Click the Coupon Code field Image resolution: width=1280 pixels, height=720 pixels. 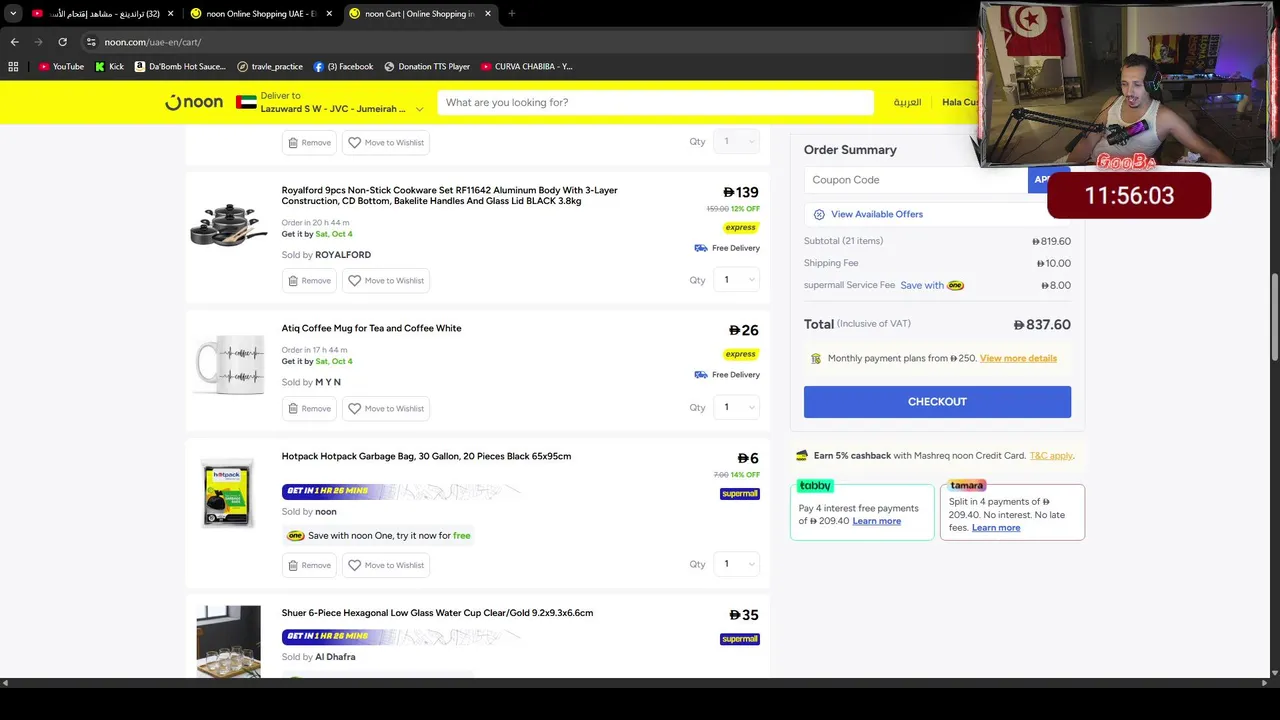pyautogui.click(x=916, y=180)
